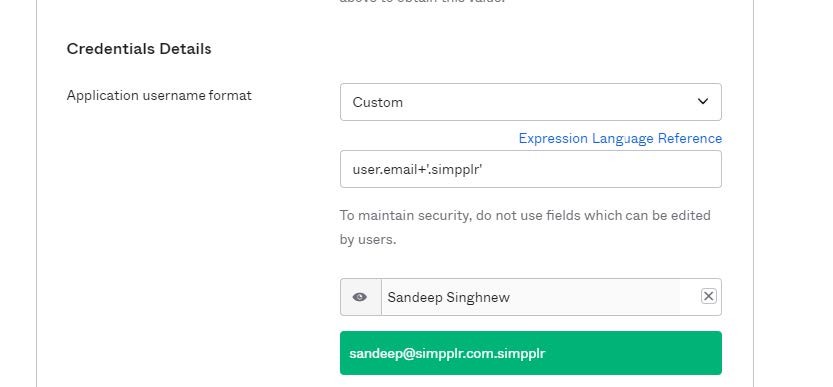Click the Credentials Details section heading
This screenshot has height=387, width=833.
click(139, 49)
